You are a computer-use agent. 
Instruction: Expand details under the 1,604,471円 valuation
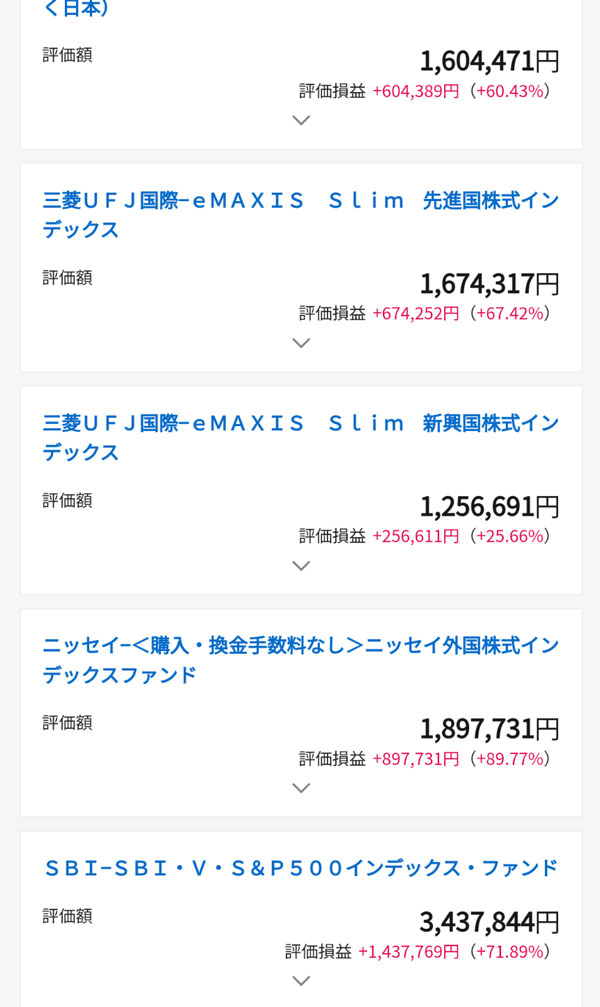click(x=301, y=121)
